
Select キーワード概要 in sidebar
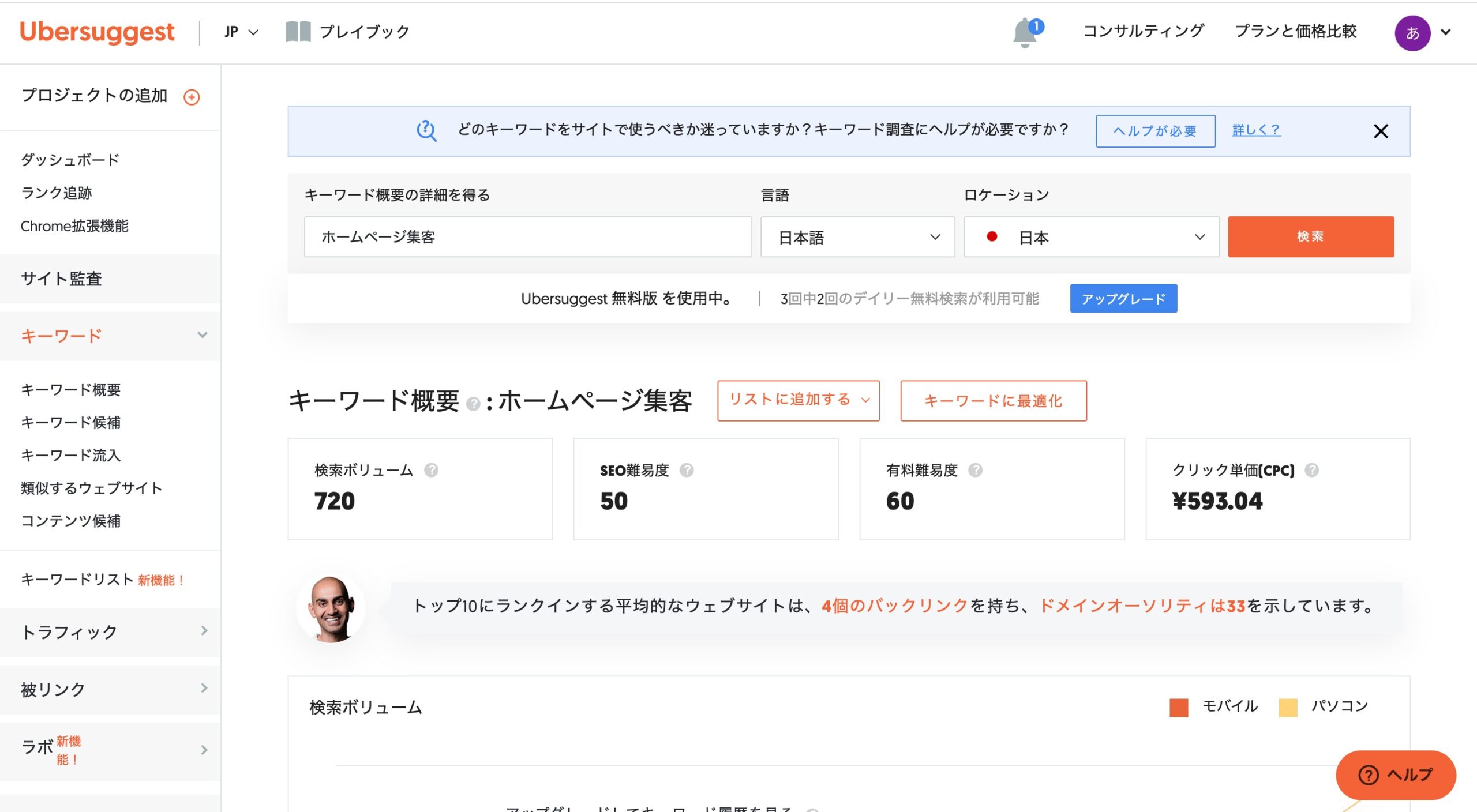(70, 389)
